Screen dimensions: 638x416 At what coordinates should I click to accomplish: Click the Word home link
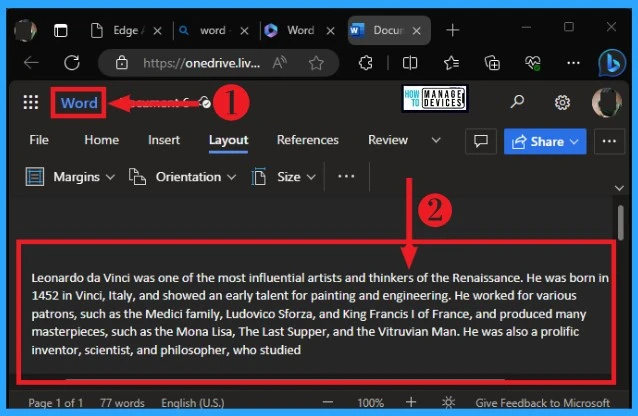(79, 103)
